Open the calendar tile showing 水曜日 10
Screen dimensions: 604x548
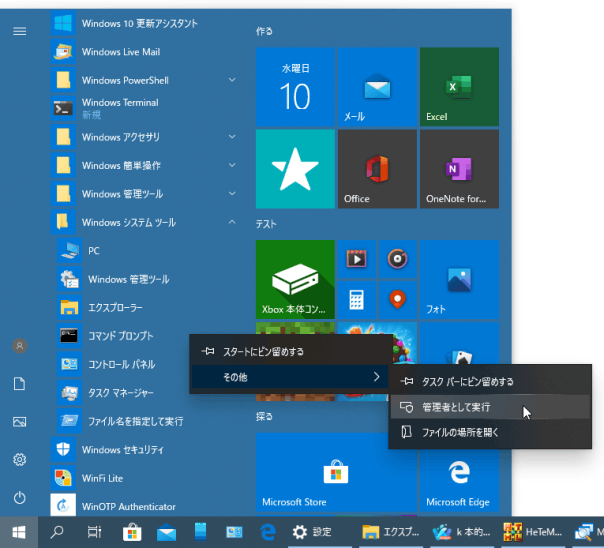tap(295, 87)
